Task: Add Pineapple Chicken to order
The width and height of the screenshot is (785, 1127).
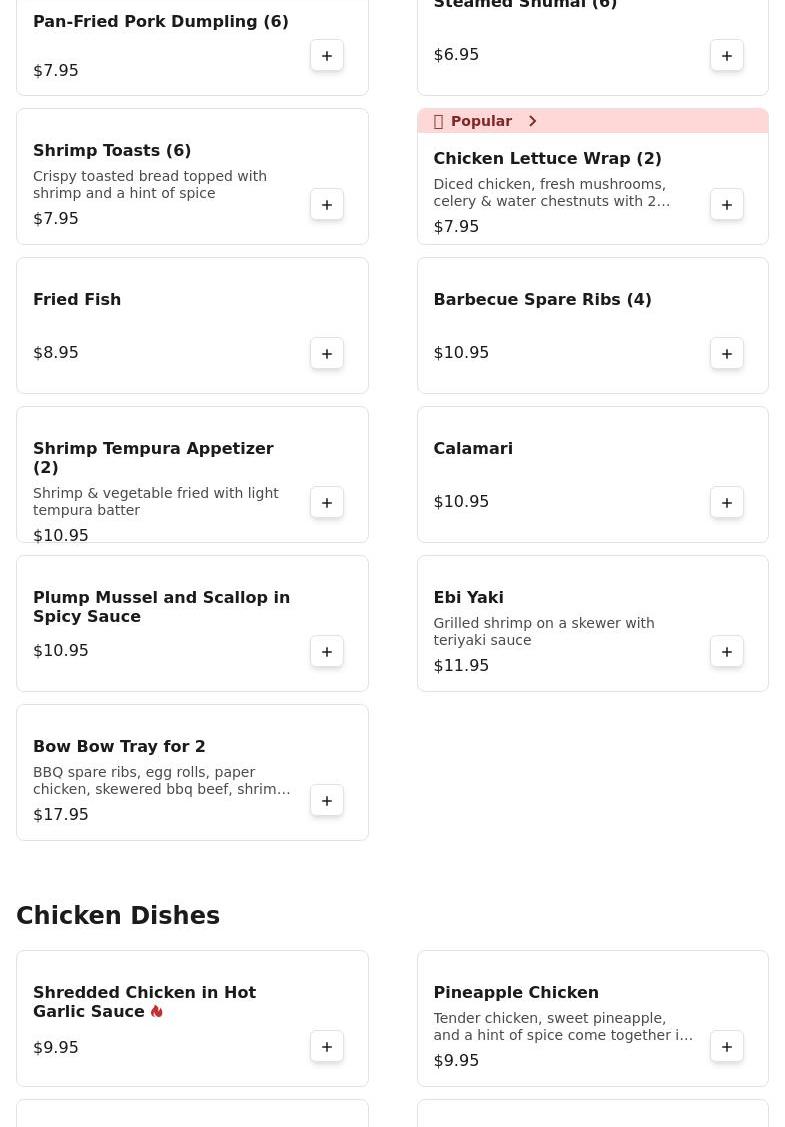Action: pos(727,1047)
